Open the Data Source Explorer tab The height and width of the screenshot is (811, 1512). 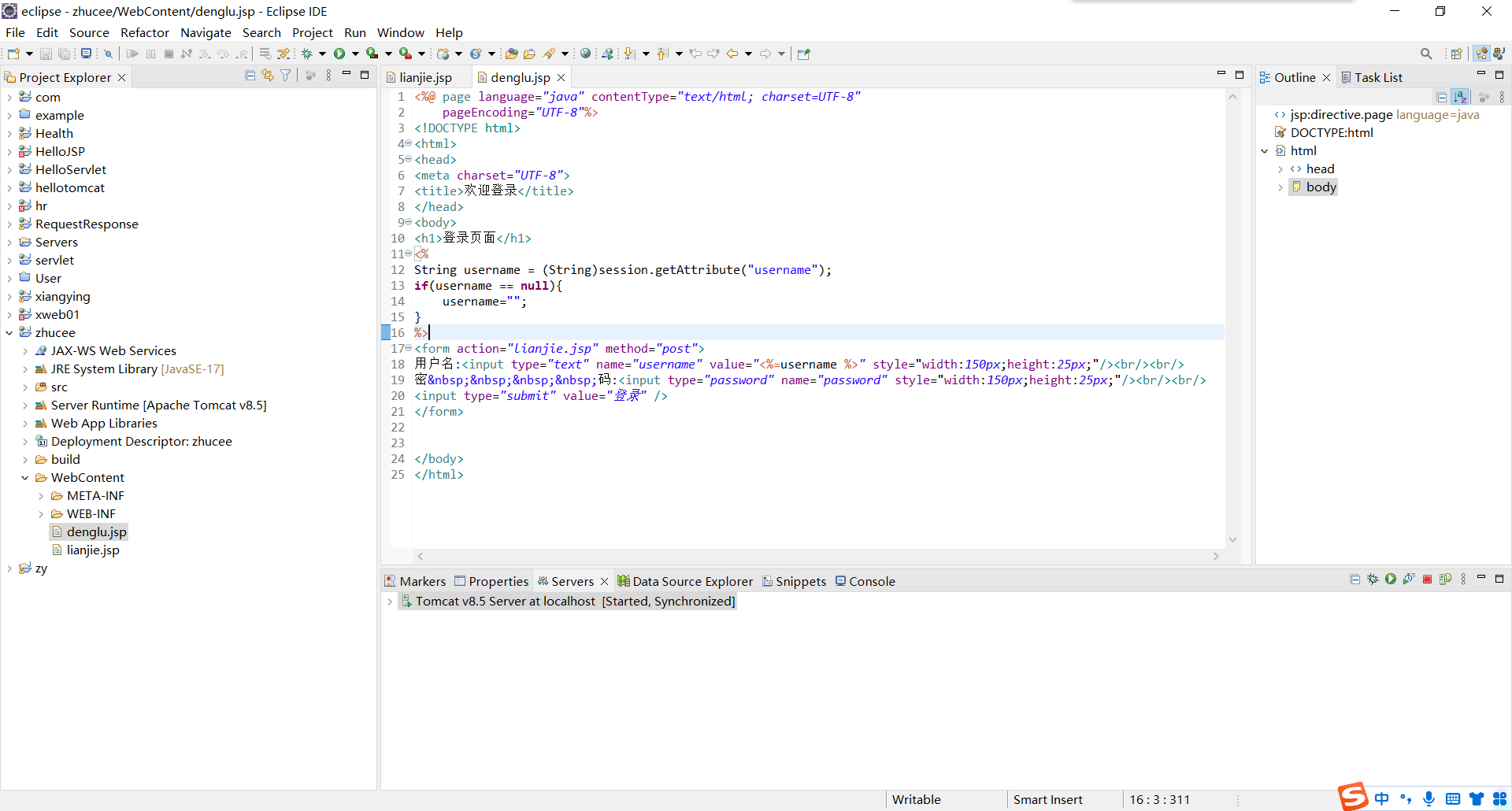(x=685, y=581)
